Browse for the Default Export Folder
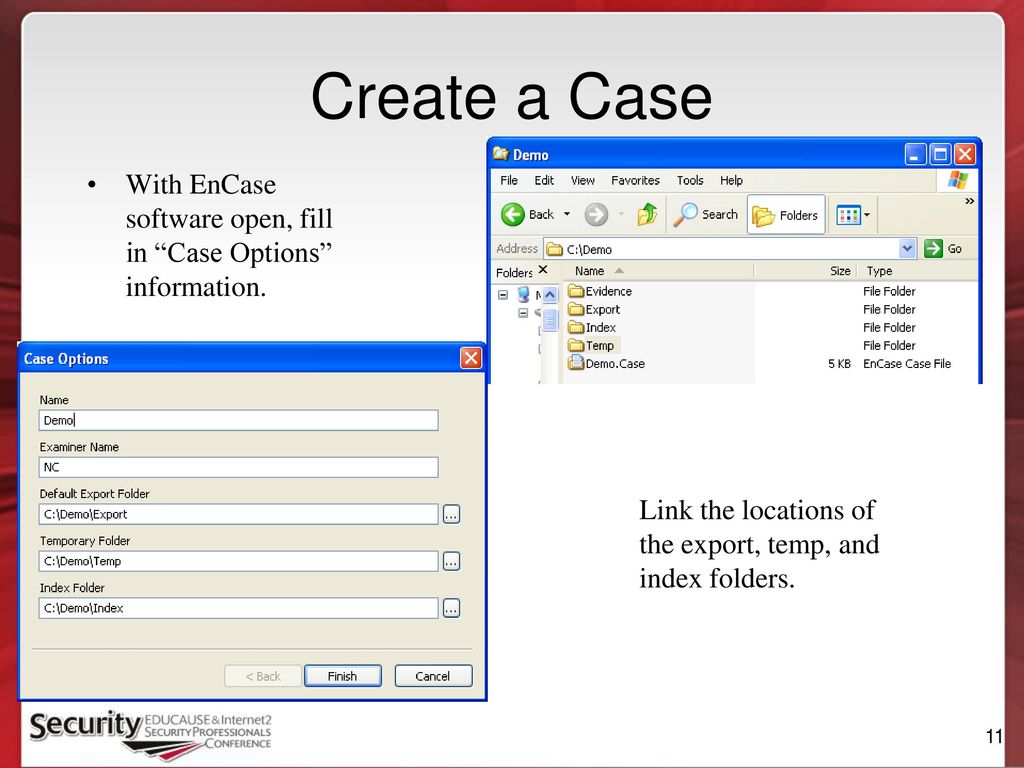This screenshot has width=1024, height=768. [x=451, y=515]
